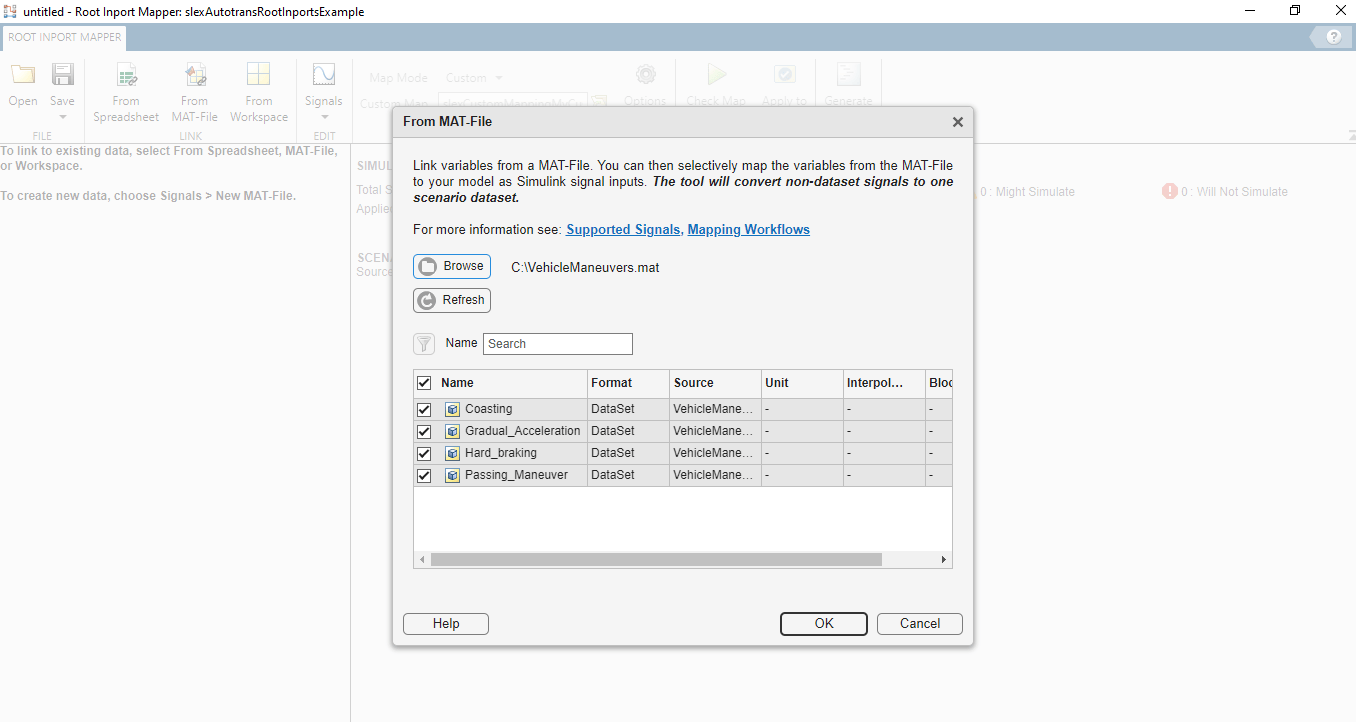
Task: Click the filter funnel icon beside Name
Action: click(424, 344)
